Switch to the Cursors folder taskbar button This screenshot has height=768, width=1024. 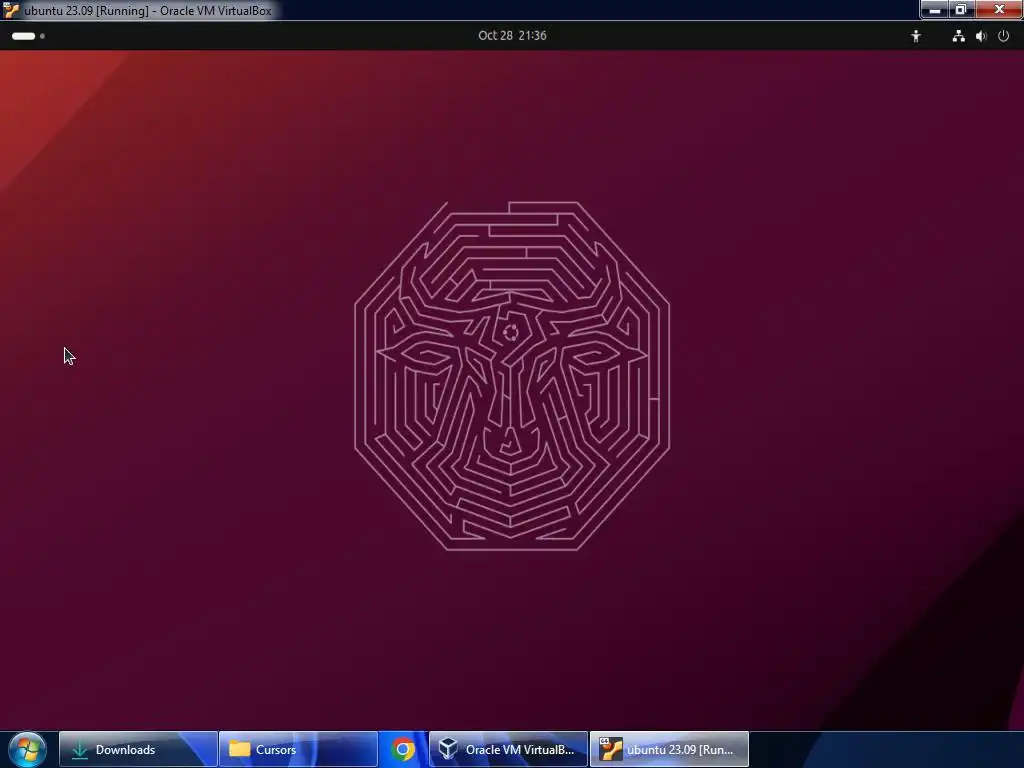tap(298, 749)
